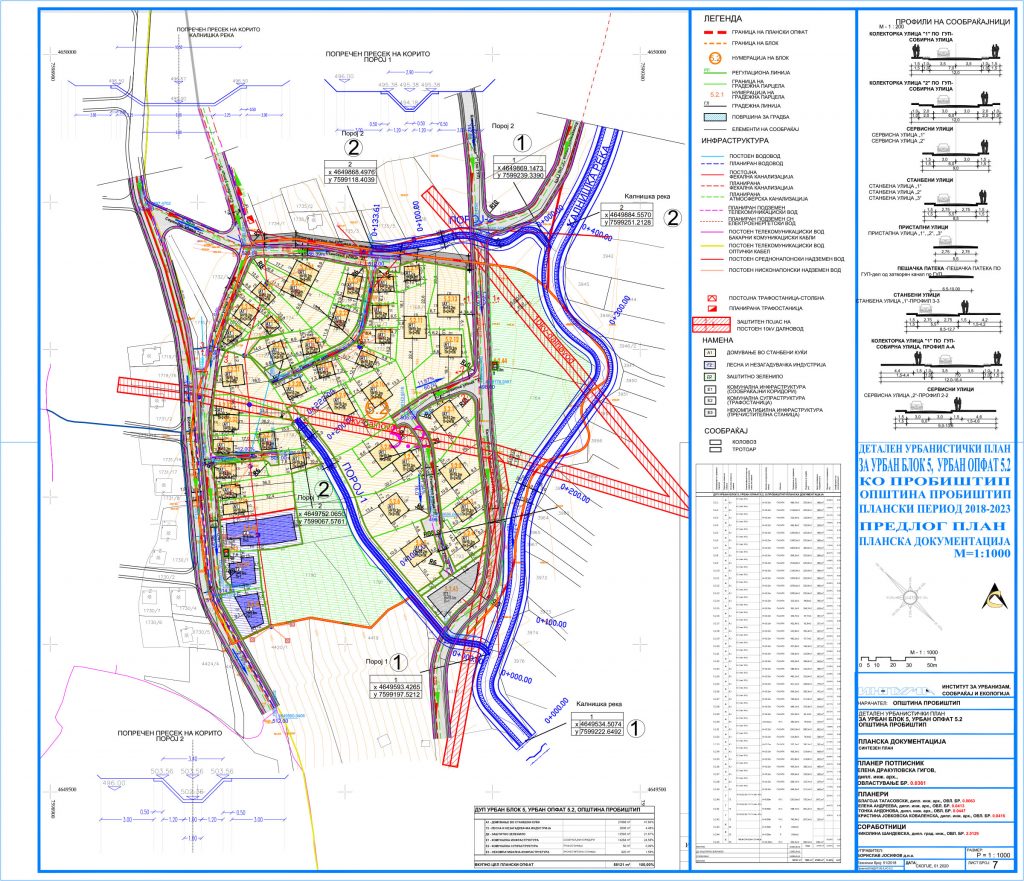Click the ИНСТИТУТ ЗА УРБАНИЗАМ title block text

tap(976, 690)
